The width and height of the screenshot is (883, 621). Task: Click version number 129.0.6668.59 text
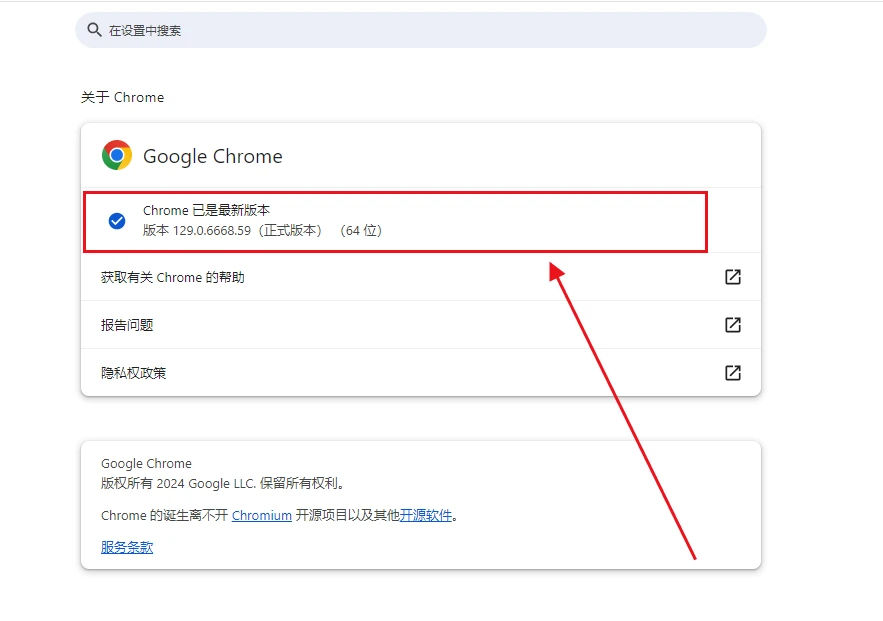pos(212,231)
